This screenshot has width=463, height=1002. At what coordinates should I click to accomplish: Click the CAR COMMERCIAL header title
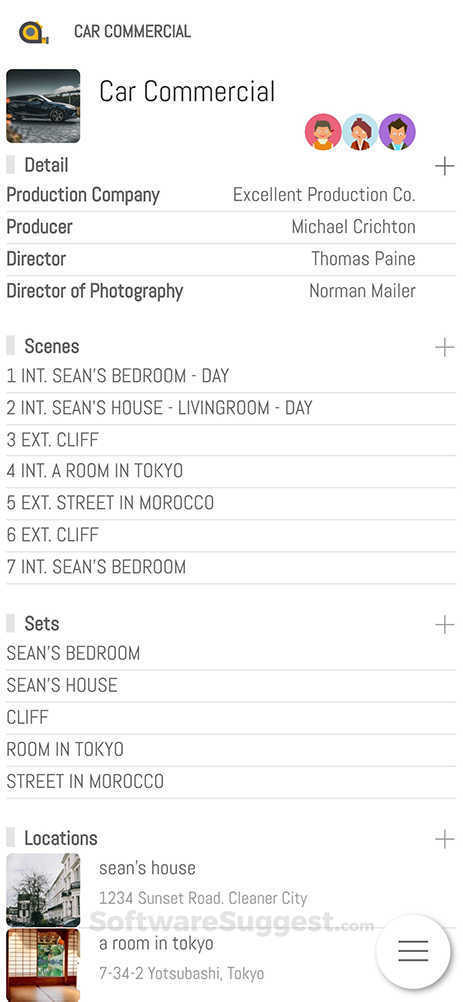pos(132,31)
